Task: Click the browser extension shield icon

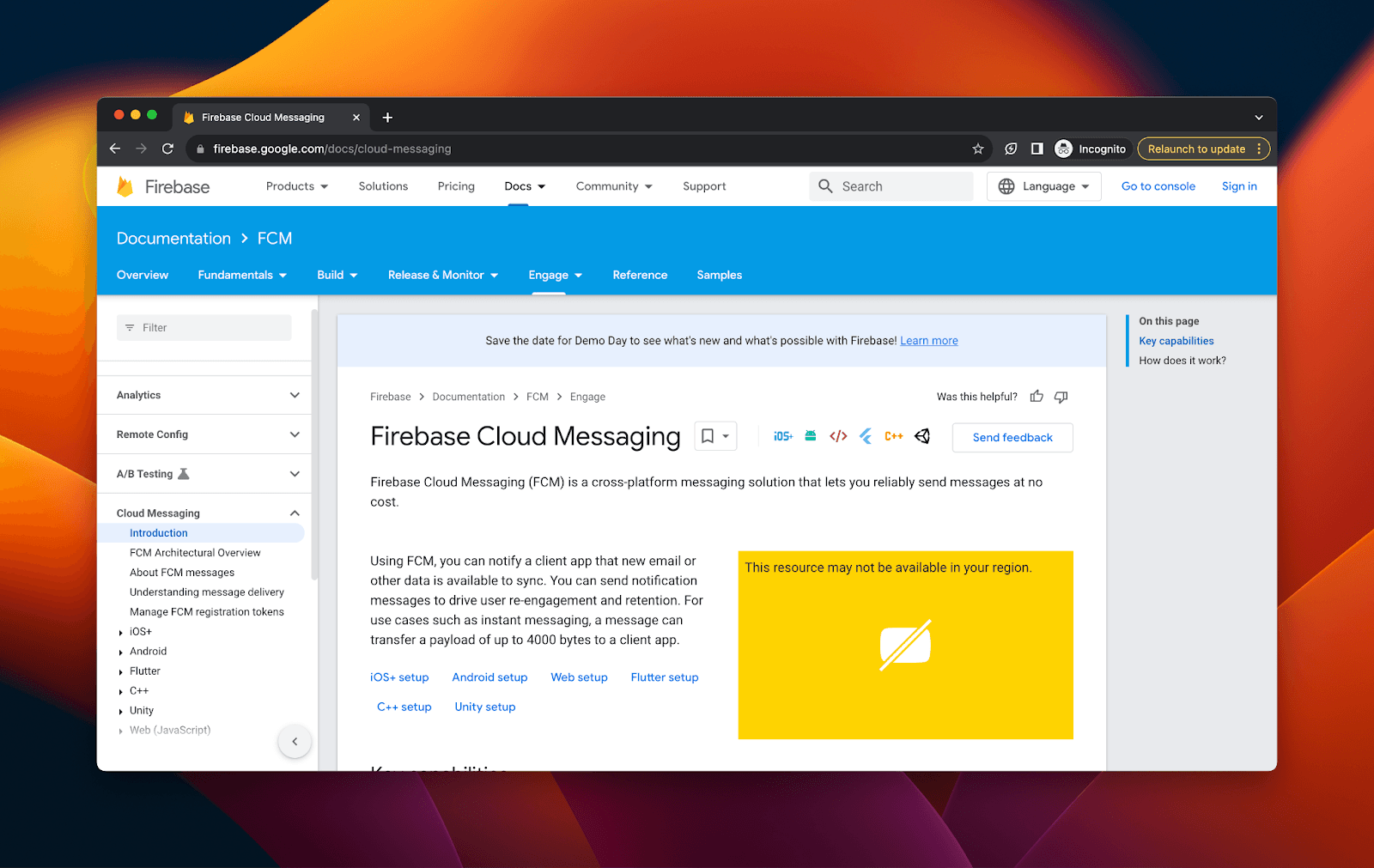Action: (x=1011, y=149)
